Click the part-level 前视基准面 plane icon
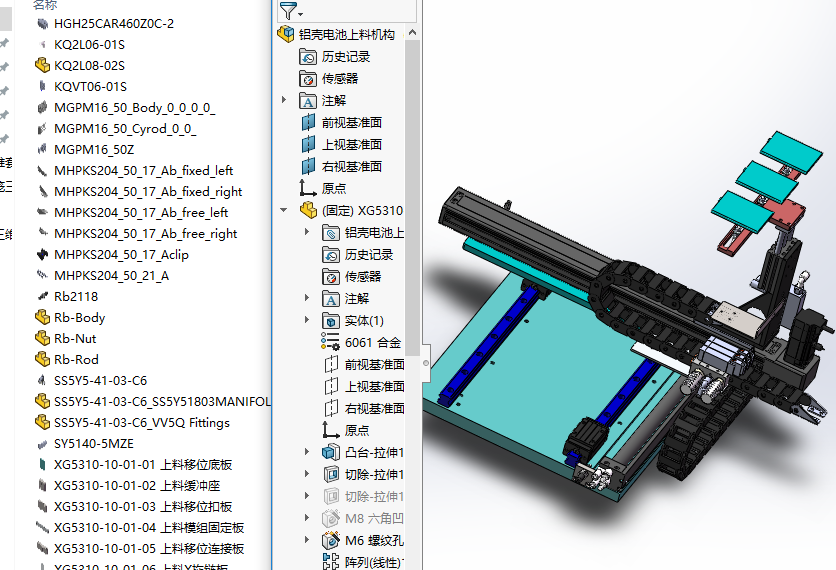 coord(331,364)
